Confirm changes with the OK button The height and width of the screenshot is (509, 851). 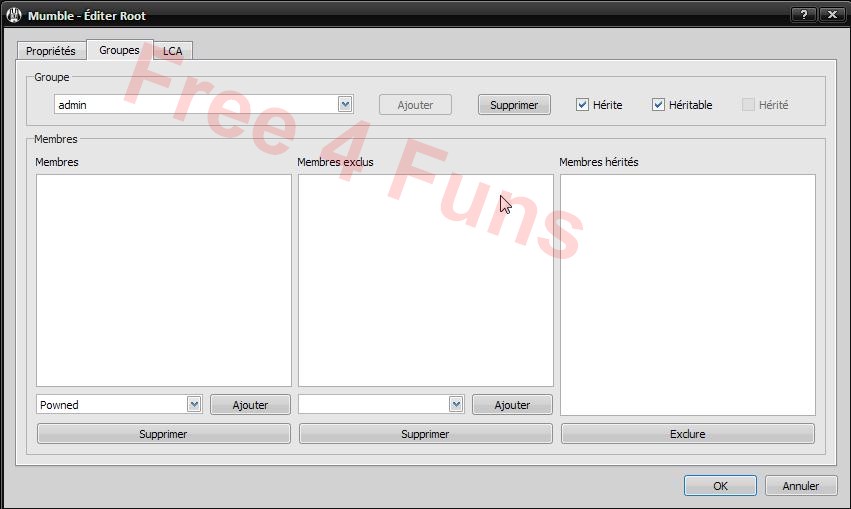coord(720,486)
